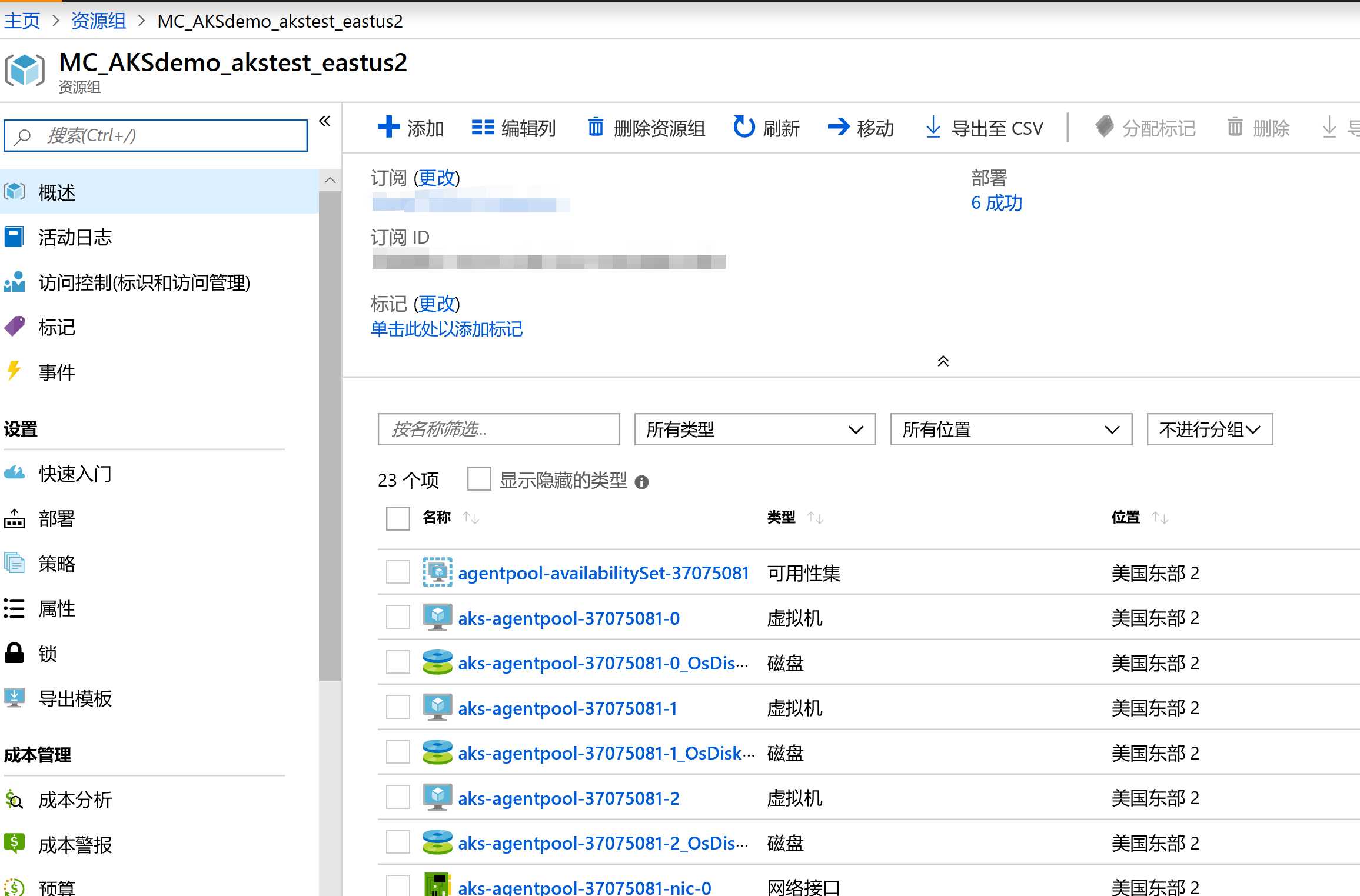Click the VM icon for aks-agentpool-37075081-0
Viewport: 1360px width, 896px height.
tap(437, 617)
